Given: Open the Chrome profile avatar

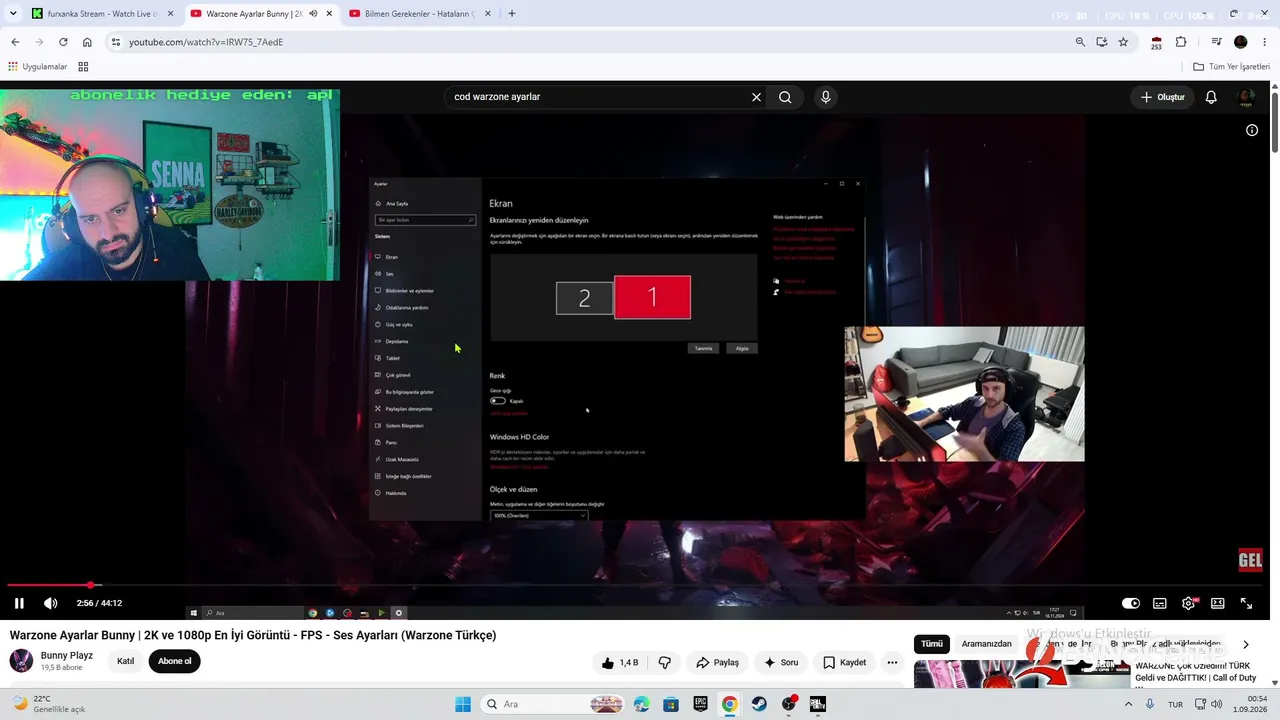Looking at the screenshot, I should pyautogui.click(x=1241, y=42).
